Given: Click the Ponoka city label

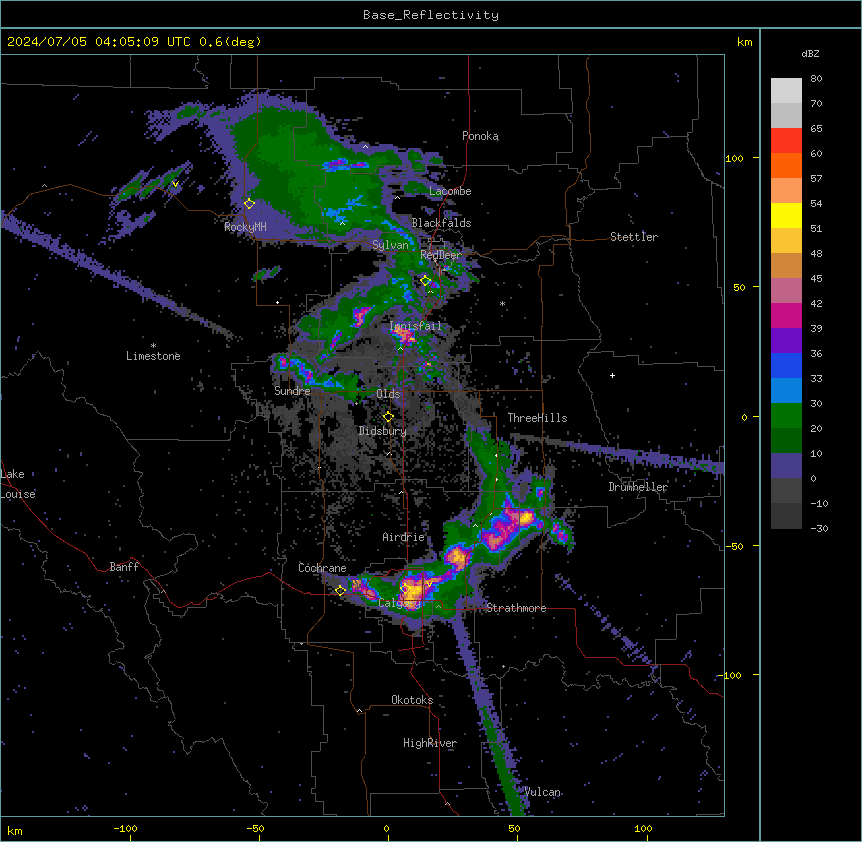Looking at the screenshot, I should pos(480,136).
